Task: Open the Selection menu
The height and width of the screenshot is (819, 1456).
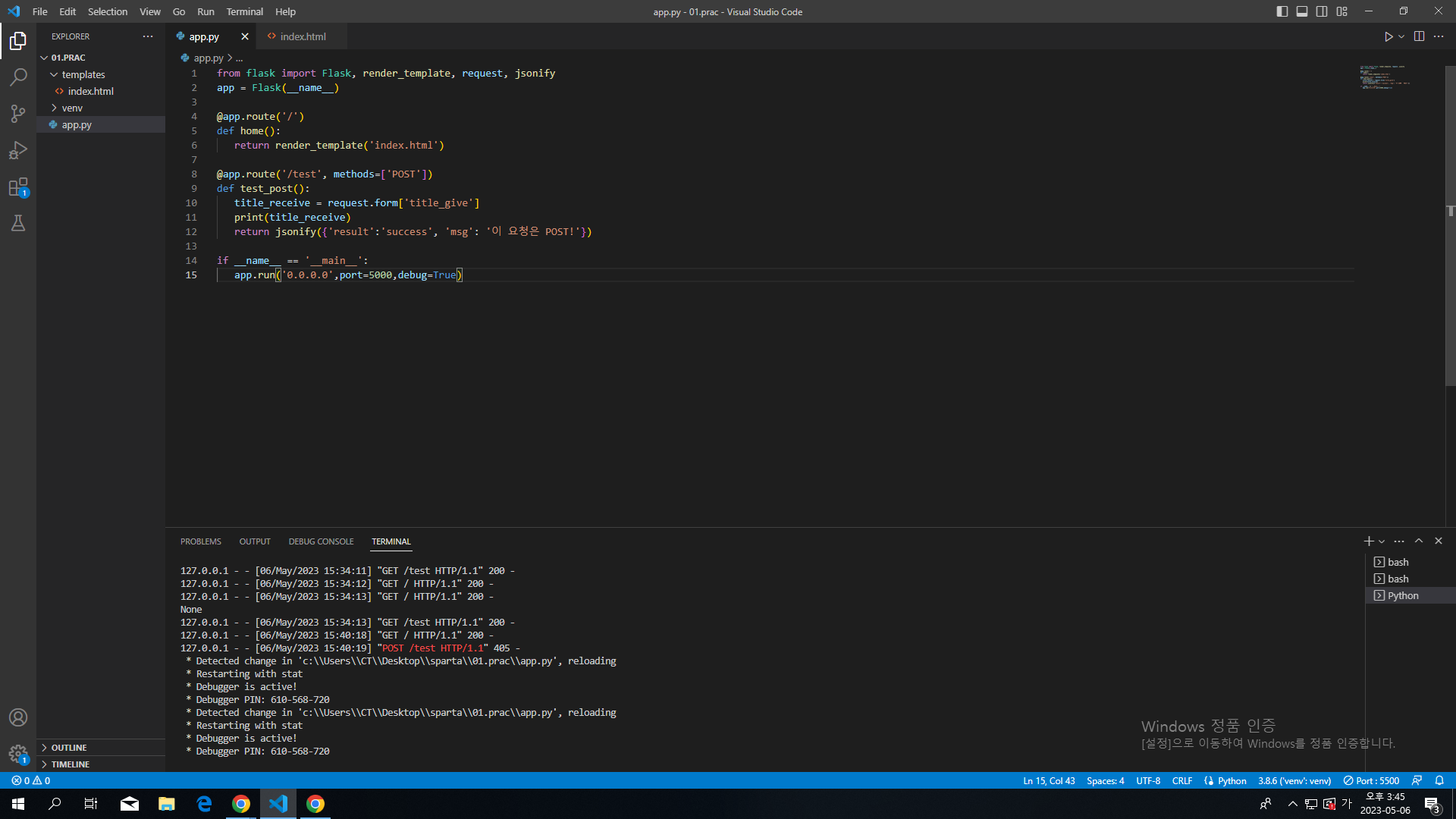Action: [x=108, y=11]
